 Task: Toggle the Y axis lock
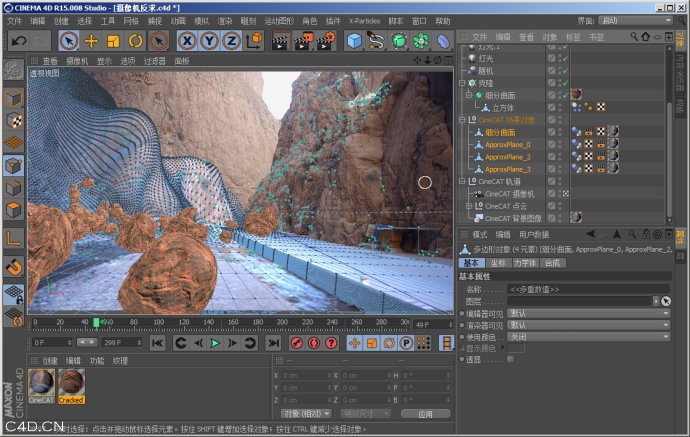[209, 41]
